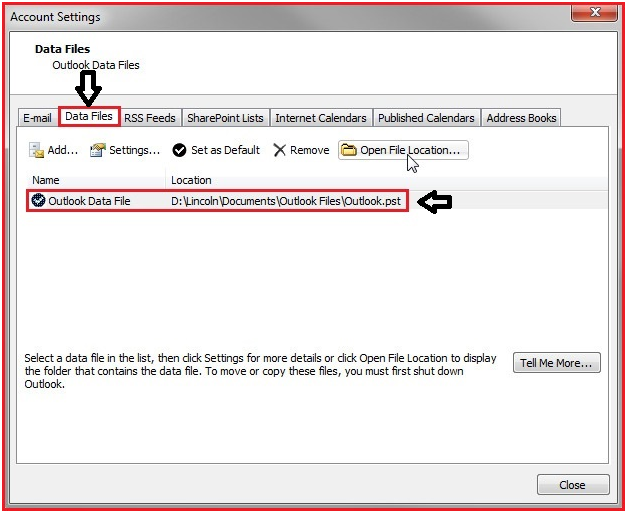The height and width of the screenshot is (513, 628).
Task: Open the Published Calendars tab
Action: [426, 118]
